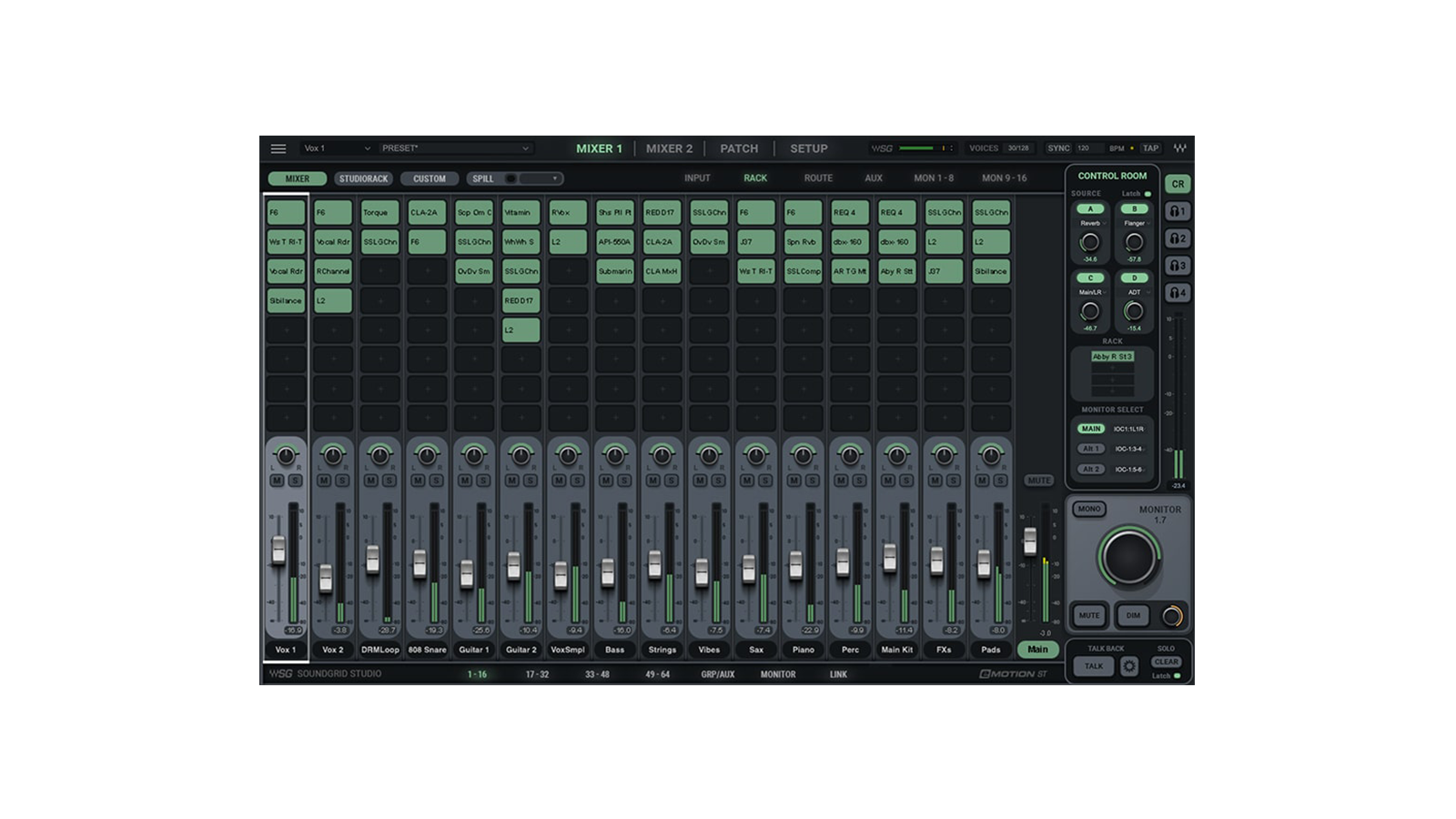Open CLA MixH plugin on Strings channel

coord(662,271)
